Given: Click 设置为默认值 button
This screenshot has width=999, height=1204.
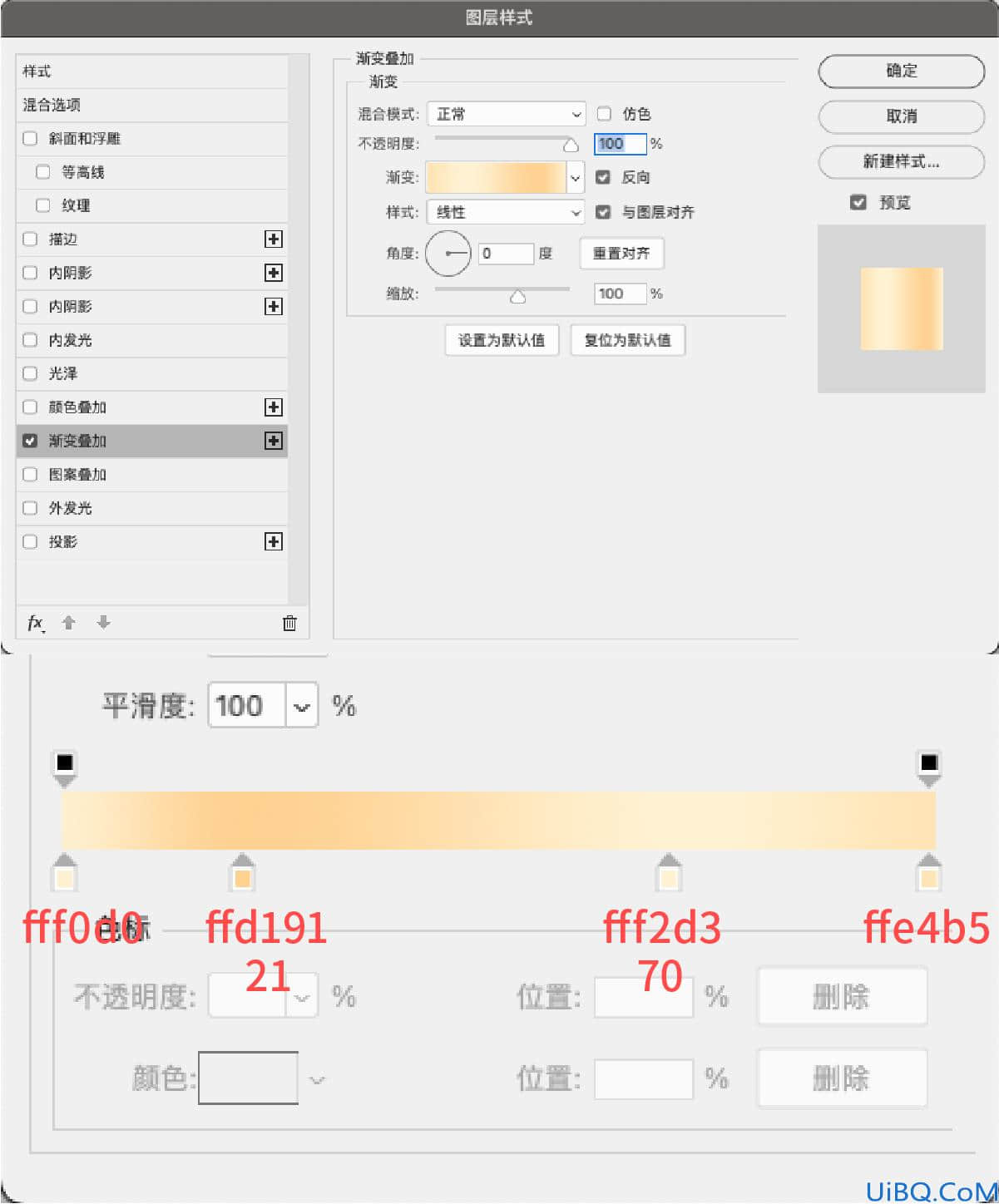Looking at the screenshot, I should (x=502, y=340).
